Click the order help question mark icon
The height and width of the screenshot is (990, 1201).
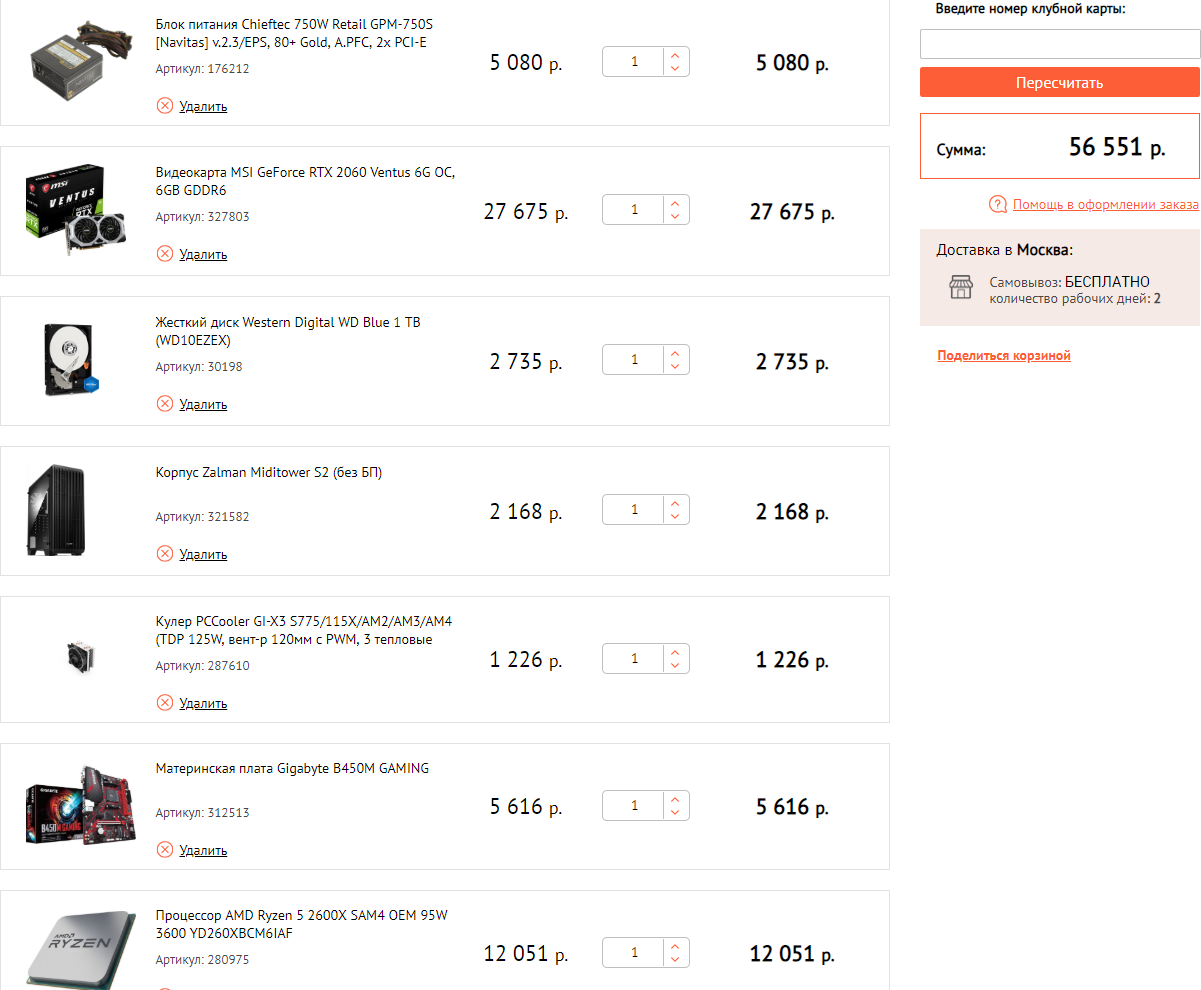(x=997, y=205)
